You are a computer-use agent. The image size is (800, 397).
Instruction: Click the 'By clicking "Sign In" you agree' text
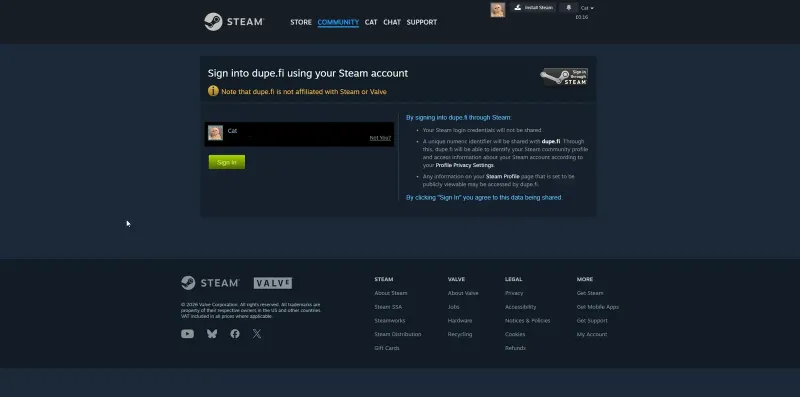(x=484, y=197)
